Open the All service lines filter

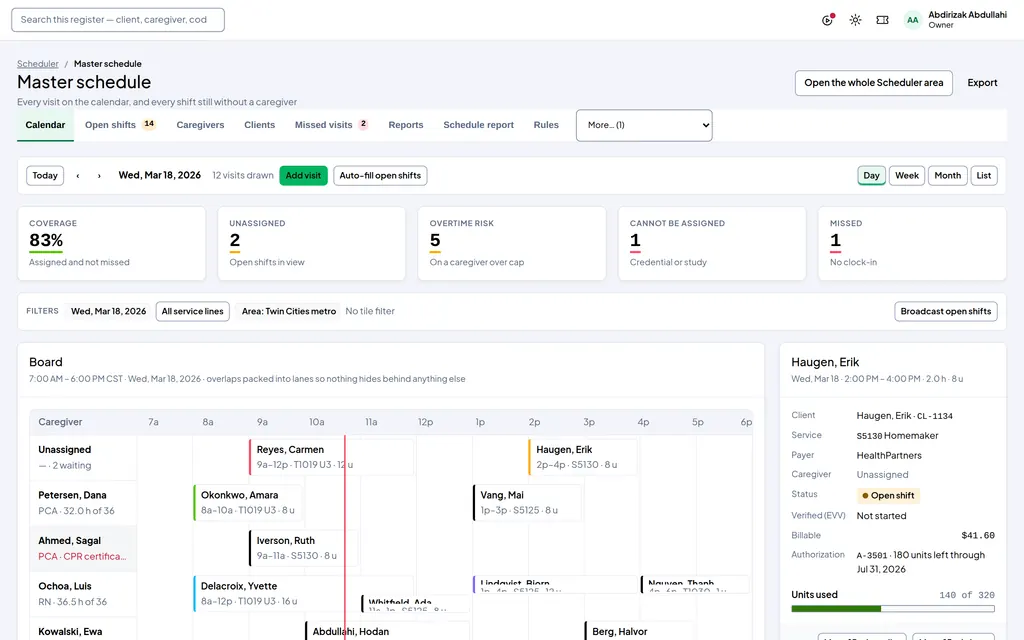click(x=193, y=312)
